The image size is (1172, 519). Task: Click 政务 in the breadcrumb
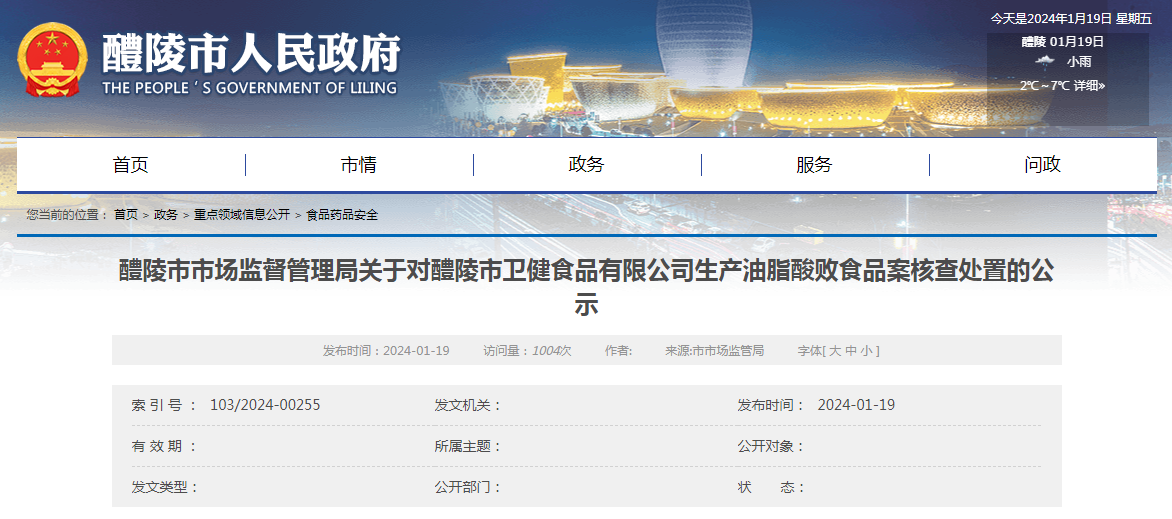click(x=166, y=215)
